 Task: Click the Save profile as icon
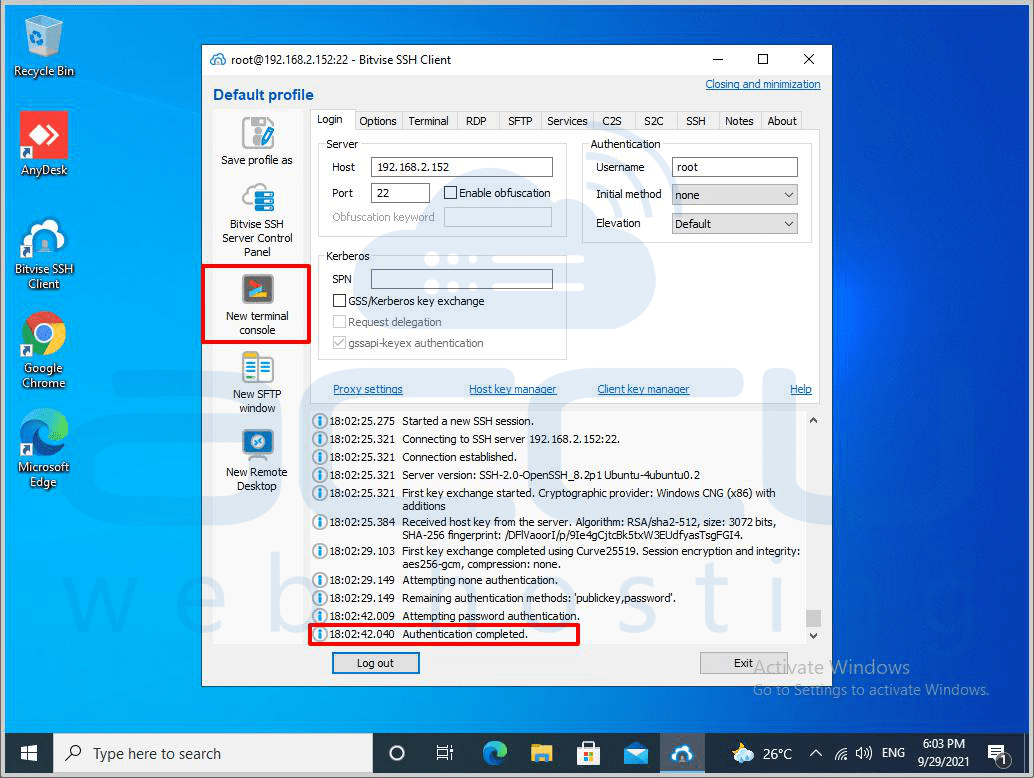[x=257, y=133]
